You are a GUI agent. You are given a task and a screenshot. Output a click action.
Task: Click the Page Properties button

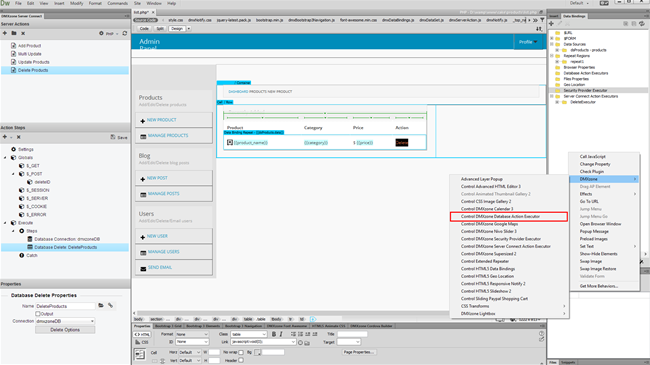pyautogui.click(x=359, y=352)
